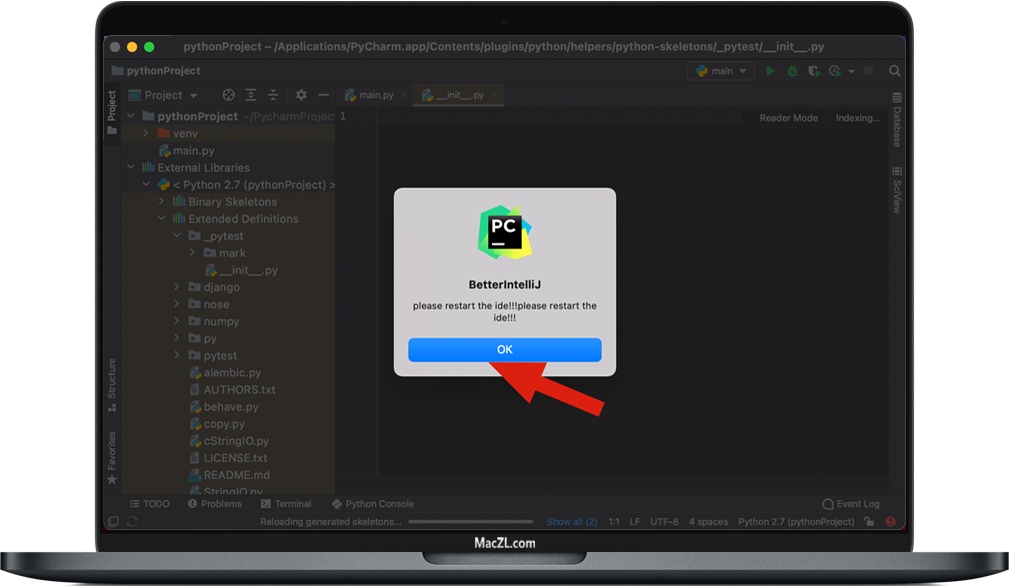Change line separator LF in status bar
The image size is (1009, 586).
[634, 522]
